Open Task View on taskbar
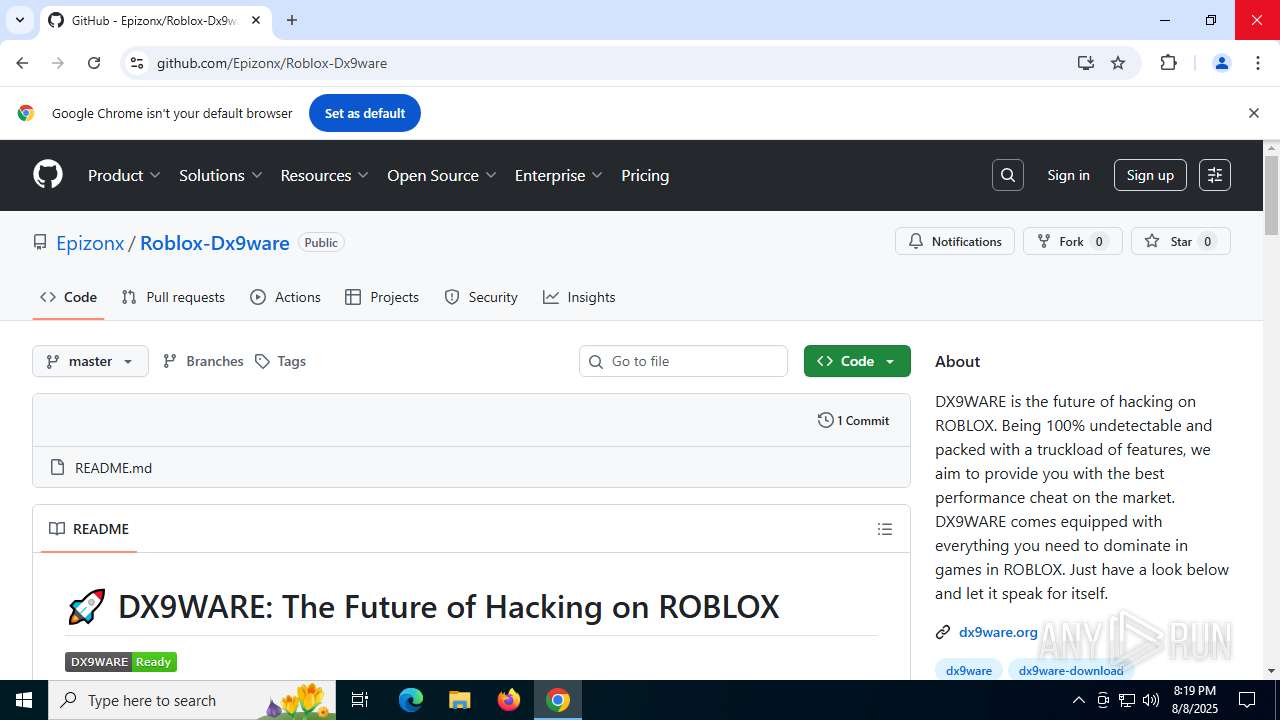 361,700
